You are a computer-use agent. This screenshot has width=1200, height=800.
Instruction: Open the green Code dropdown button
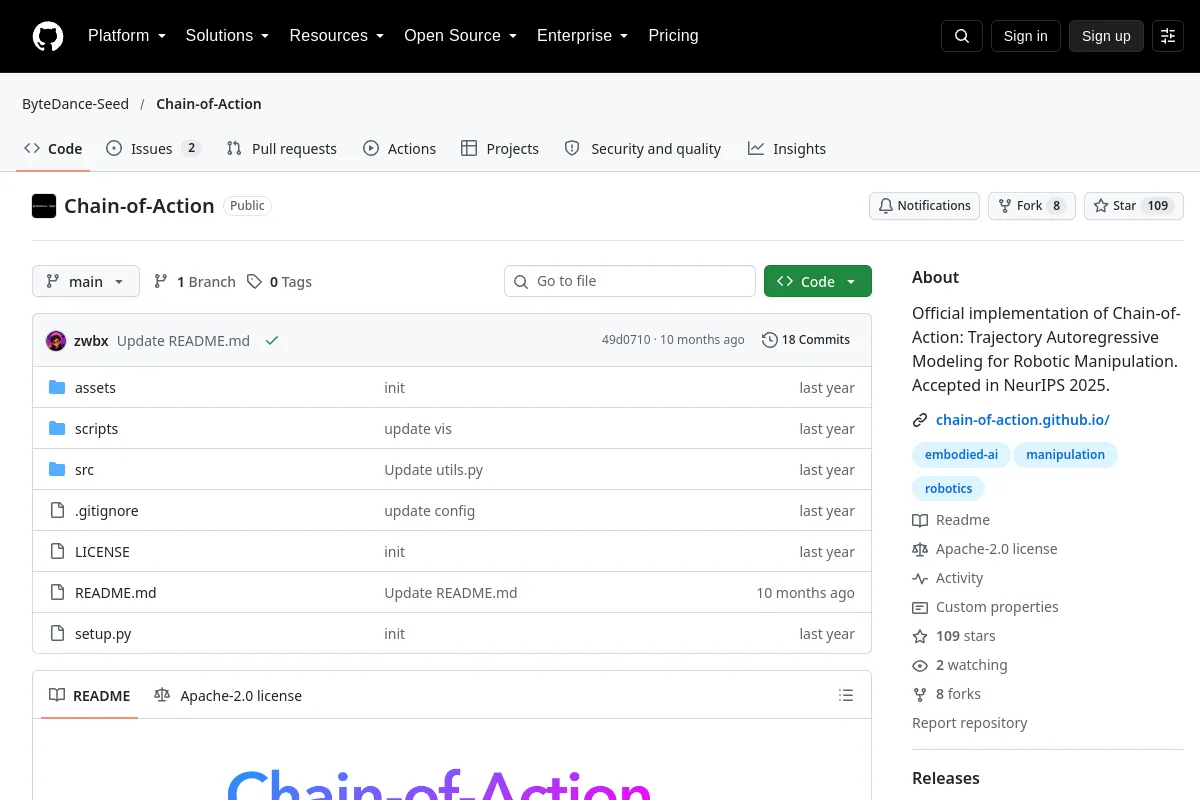point(818,281)
